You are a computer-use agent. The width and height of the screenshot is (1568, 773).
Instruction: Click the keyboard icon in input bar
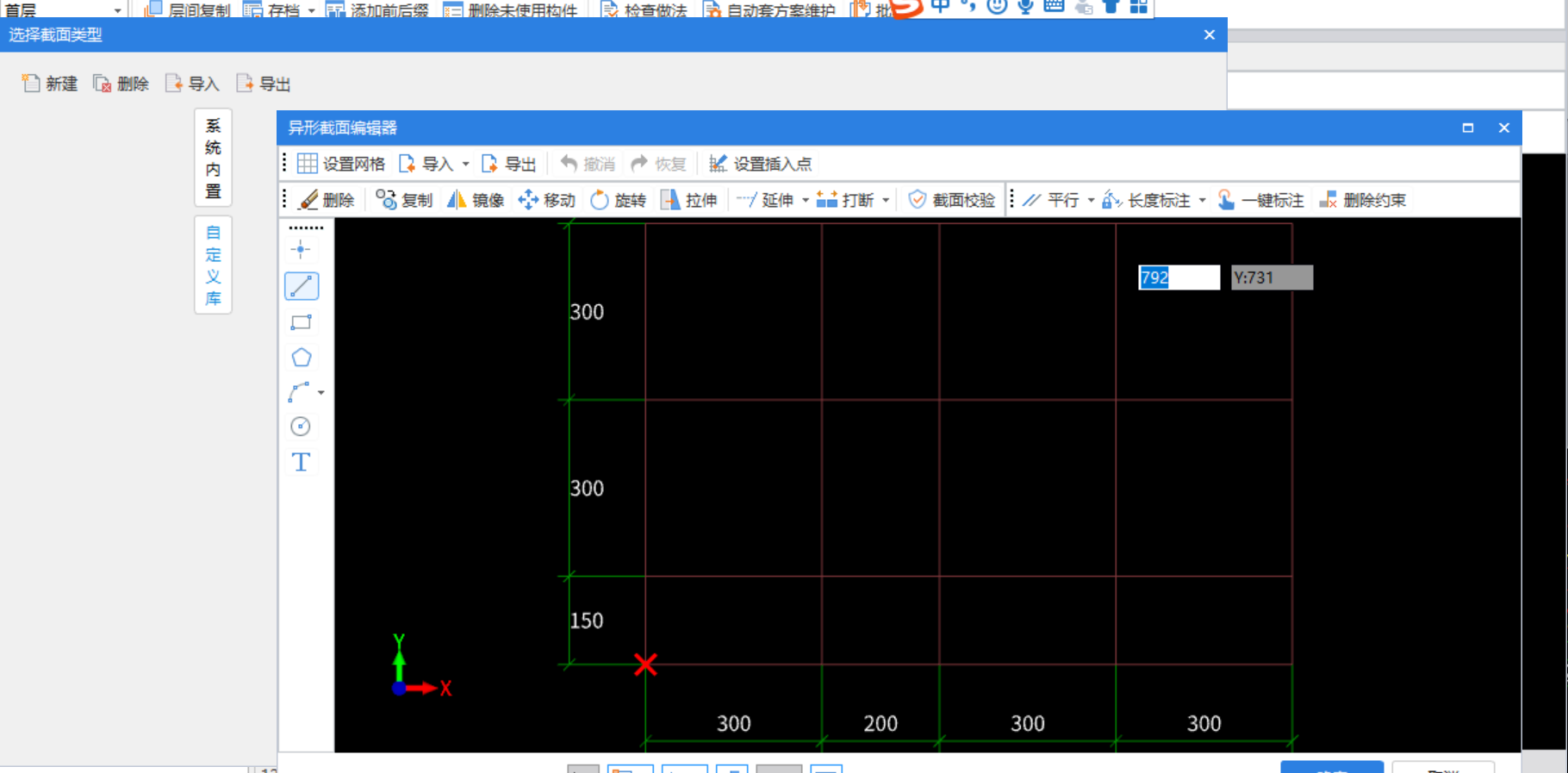click(x=1054, y=6)
